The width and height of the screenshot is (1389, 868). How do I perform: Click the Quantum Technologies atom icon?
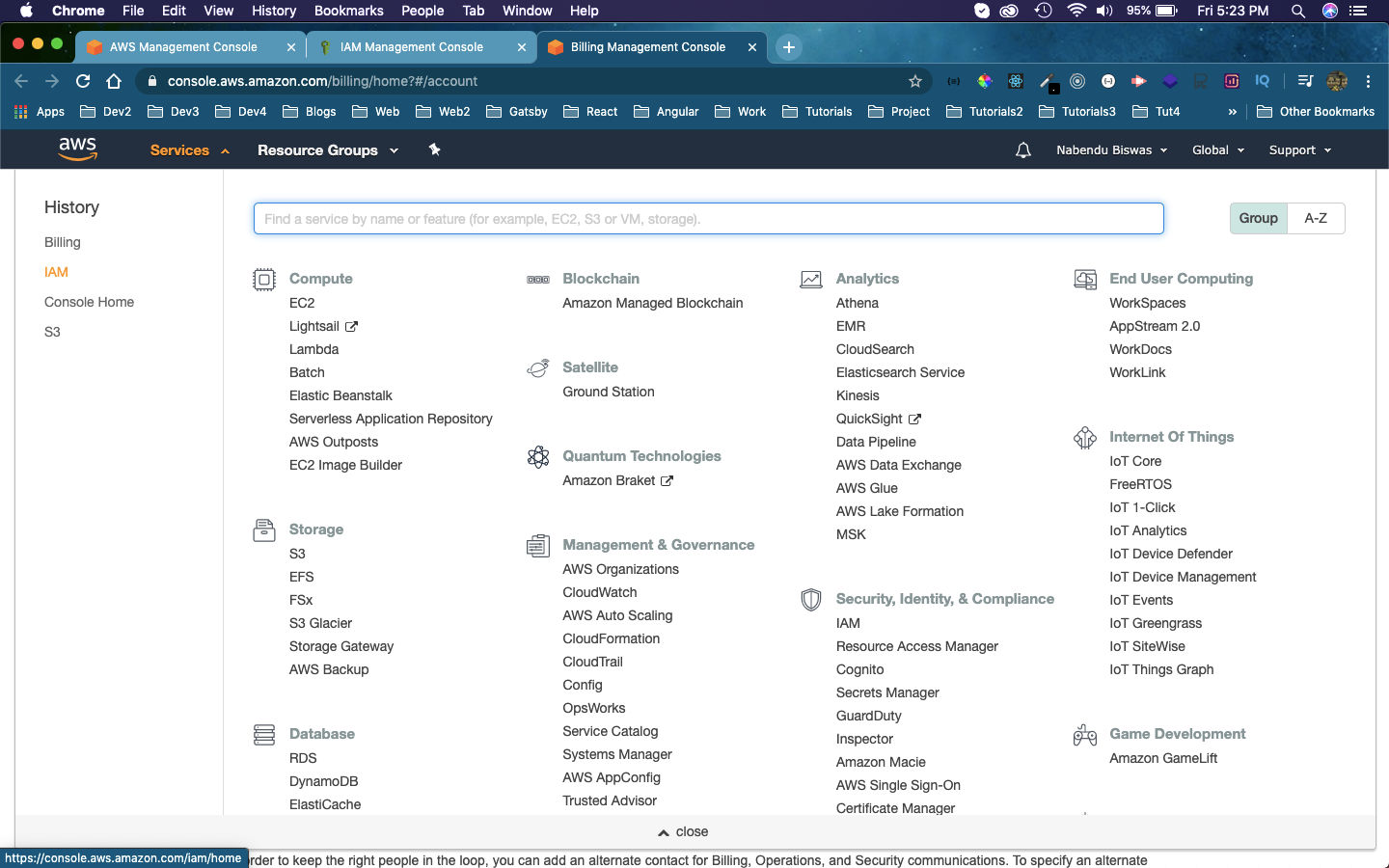point(538,456)
